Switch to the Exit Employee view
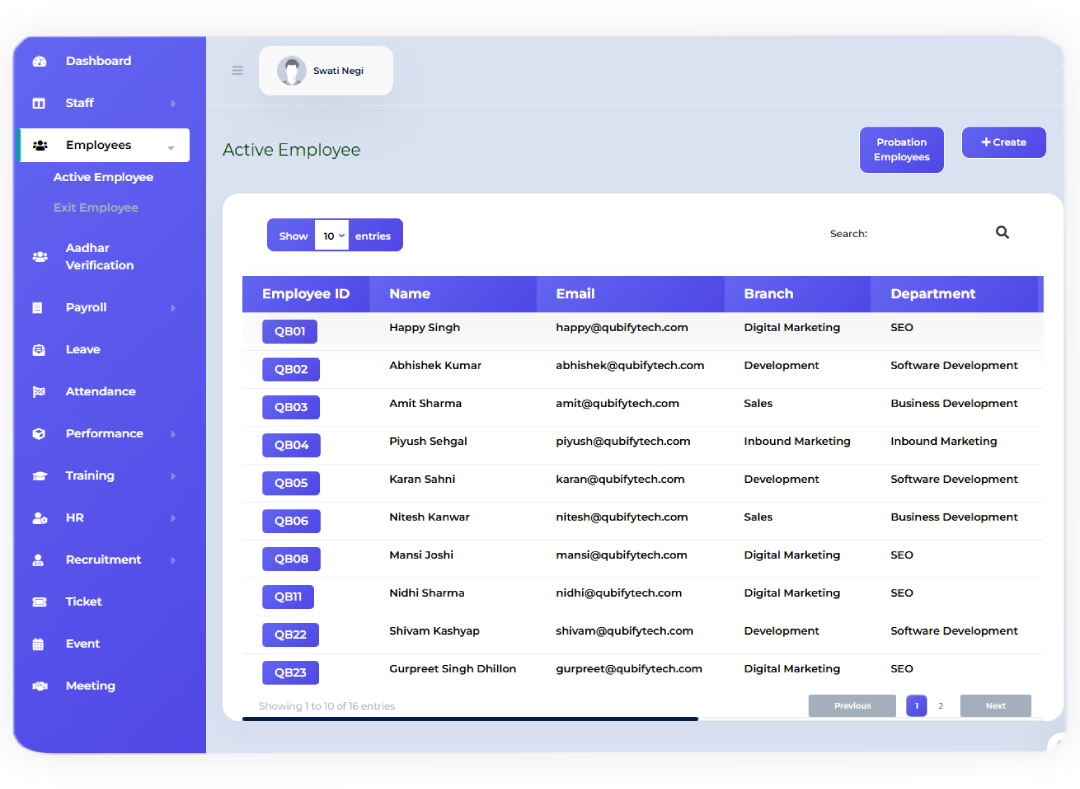The height and width of the screenshot is (789, 1080). point(95,207)
